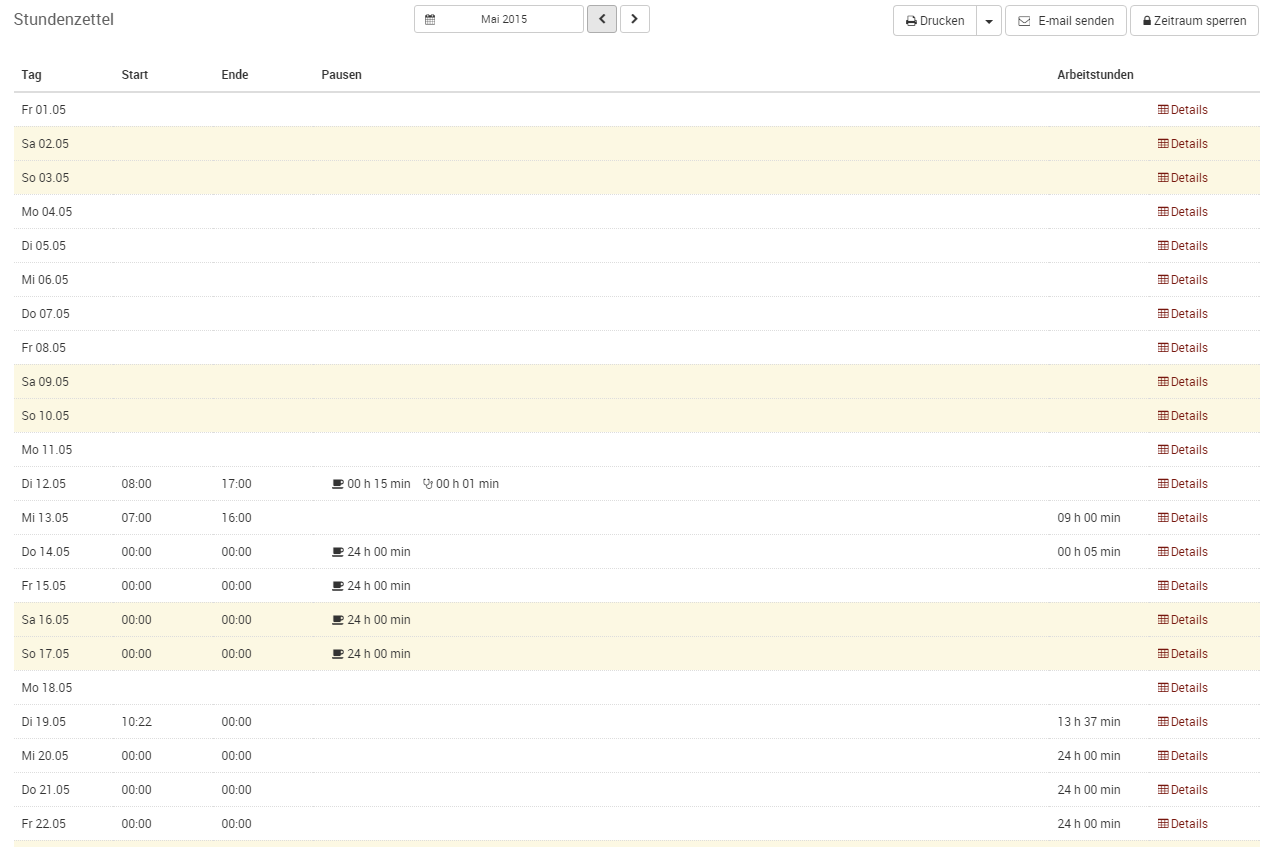Go to previous month with left chevron
This screenshot has width=1270, height=847.
tap(601, 19)
